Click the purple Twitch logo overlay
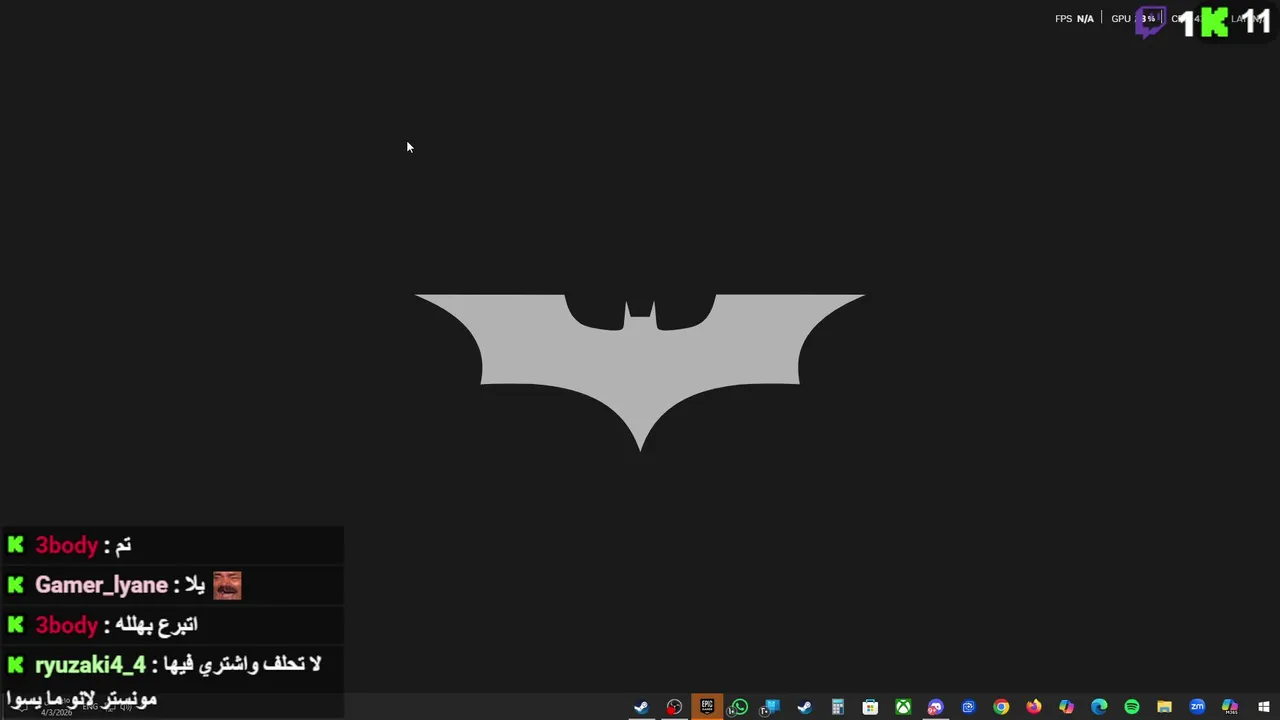Viewport: 1280px width, 720px height. [x=1150, y=22]
